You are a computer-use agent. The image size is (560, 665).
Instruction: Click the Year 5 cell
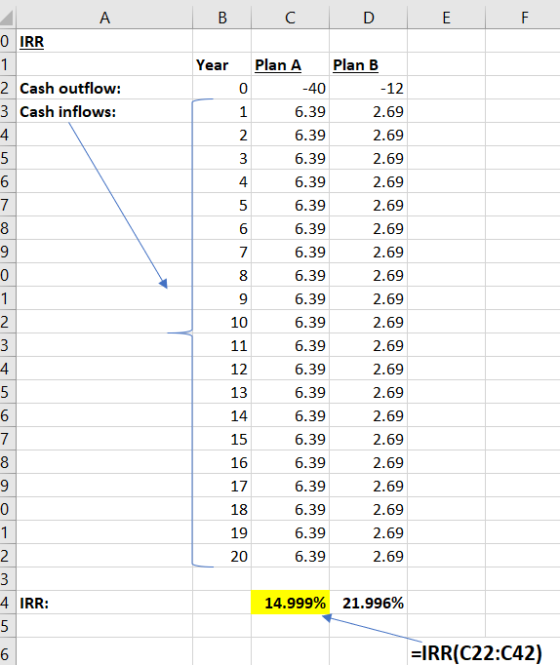tap(222, 205)
